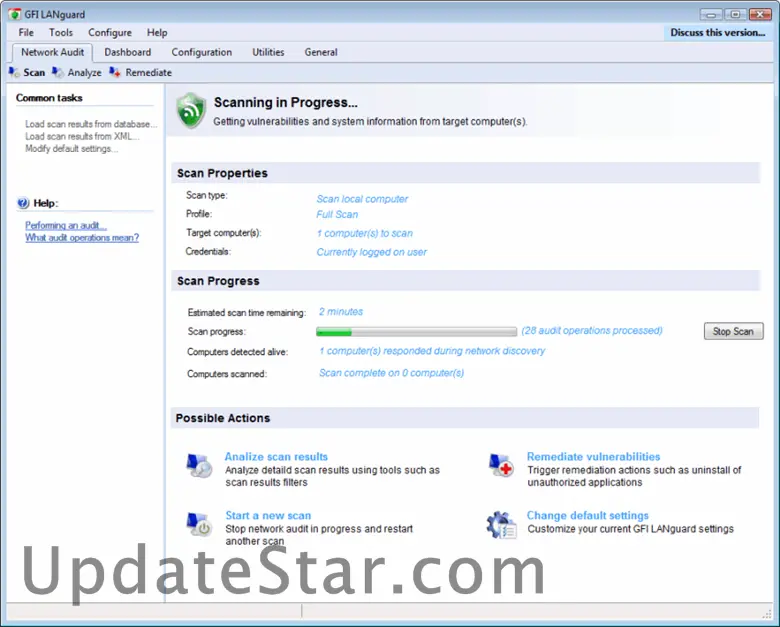Click the Change default settings gear icon

pyautogui.click(x=501, y=525)
